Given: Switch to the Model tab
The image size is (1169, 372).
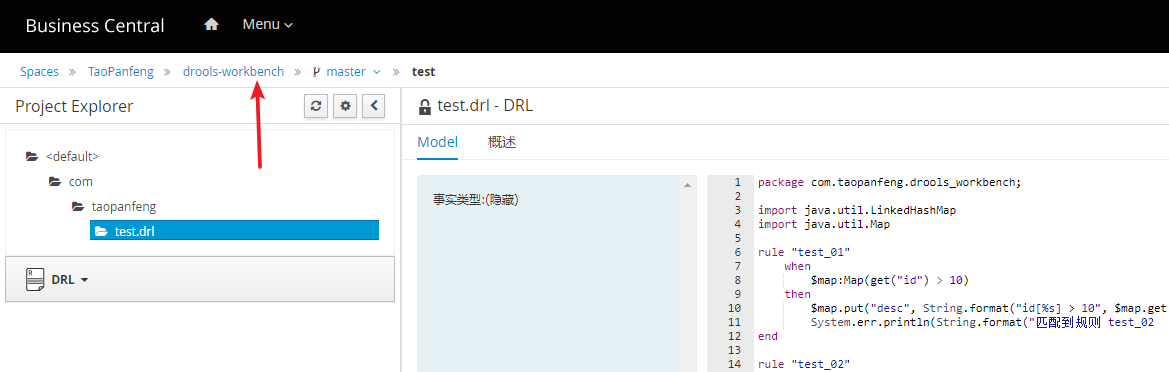Looking at the screenshot, I should (x=438, y=142).
